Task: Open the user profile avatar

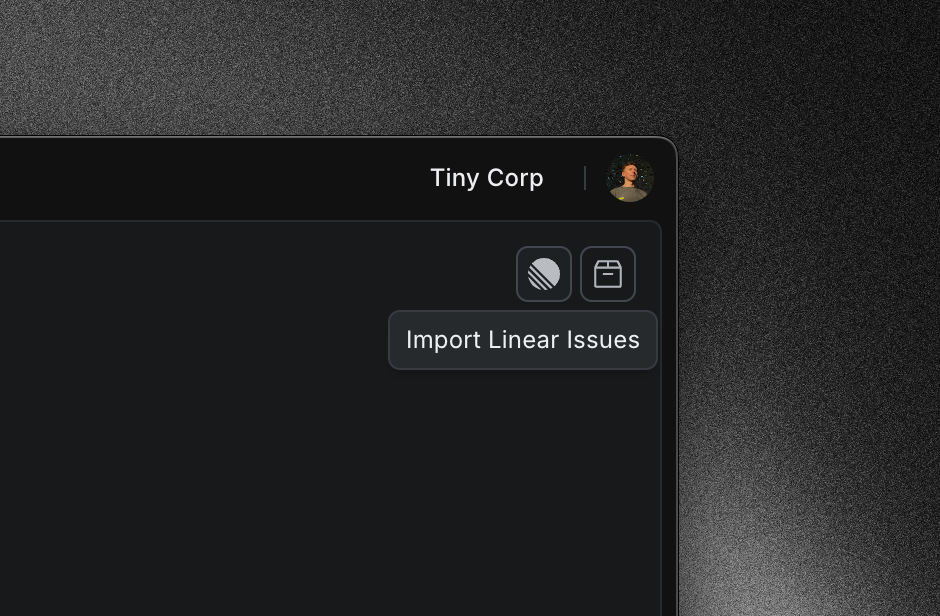Action: tap(630, 178)
